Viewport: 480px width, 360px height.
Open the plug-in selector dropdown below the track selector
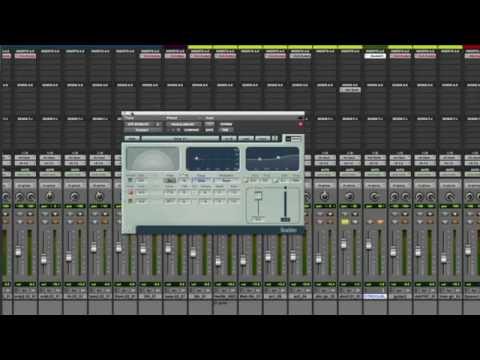point(142,130)
